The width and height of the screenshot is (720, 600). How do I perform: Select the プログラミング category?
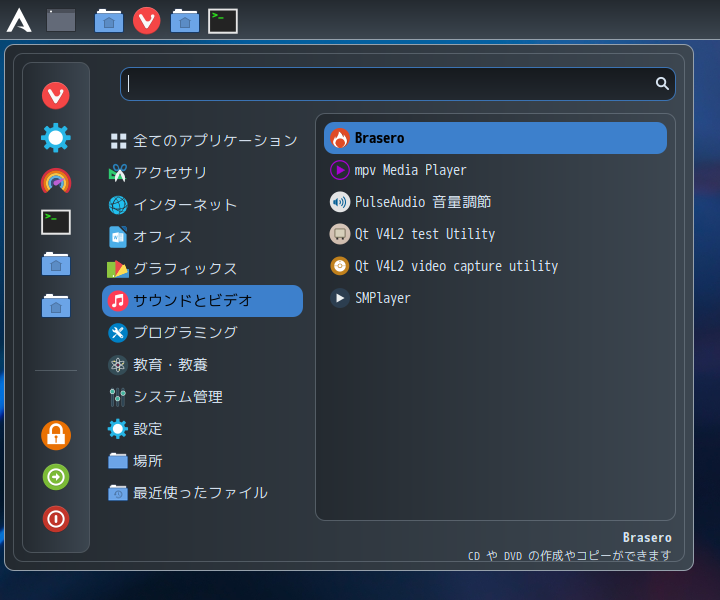pyautogui.click(x=202, y=333)
